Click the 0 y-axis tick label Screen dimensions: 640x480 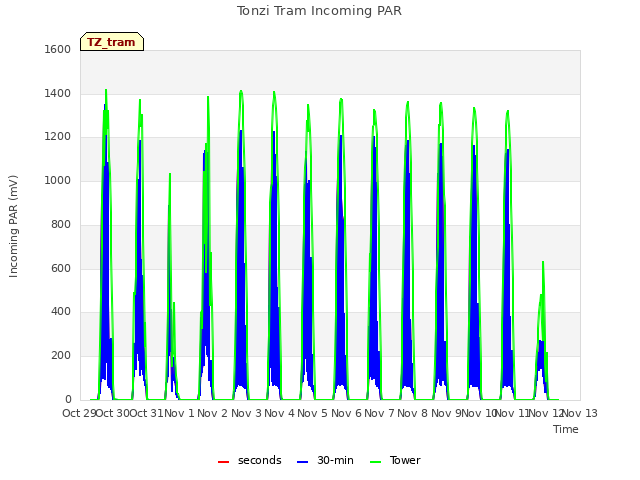point(68,400)
